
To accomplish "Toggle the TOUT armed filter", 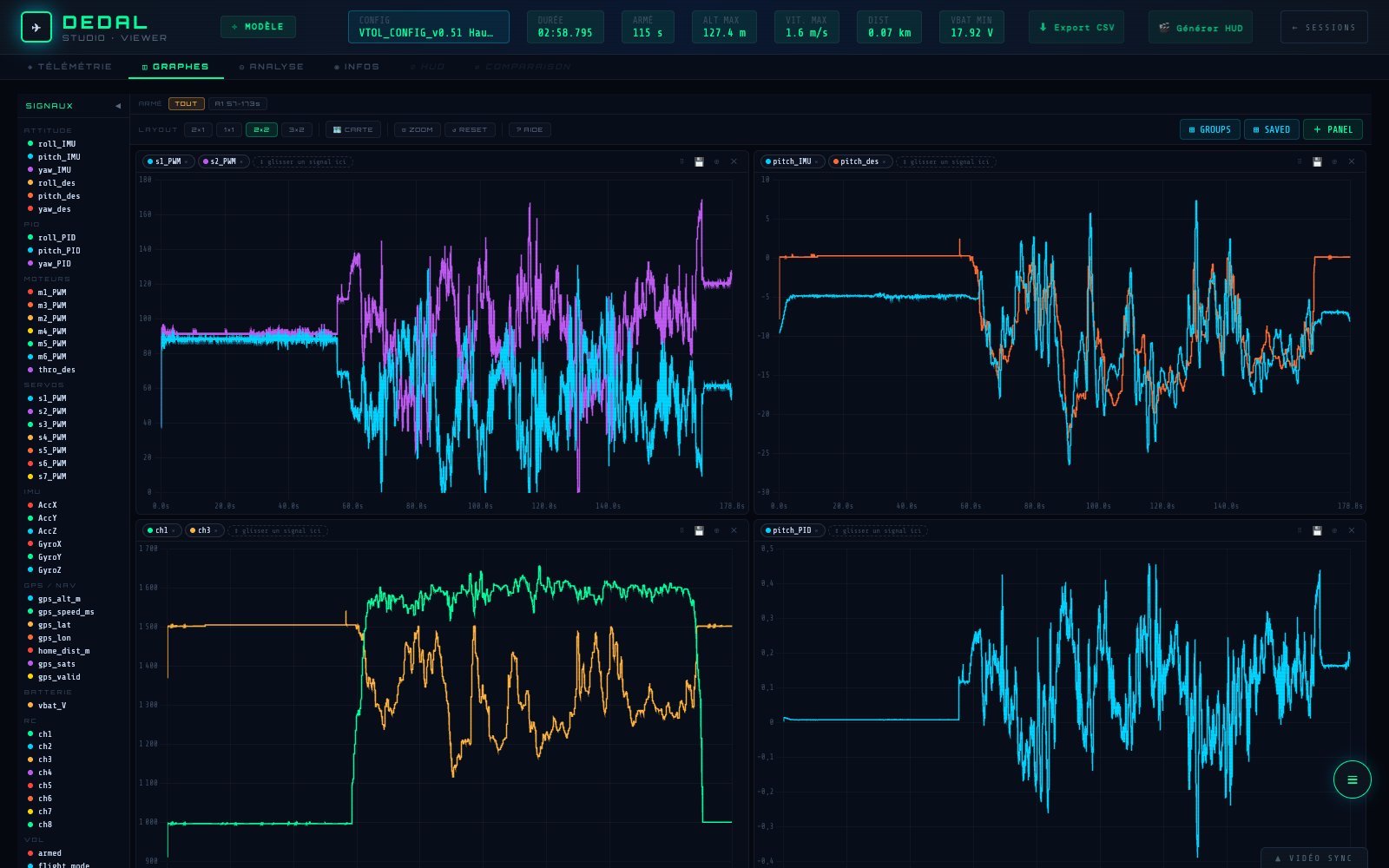I will pyautogui.click(x=186, y=103).
